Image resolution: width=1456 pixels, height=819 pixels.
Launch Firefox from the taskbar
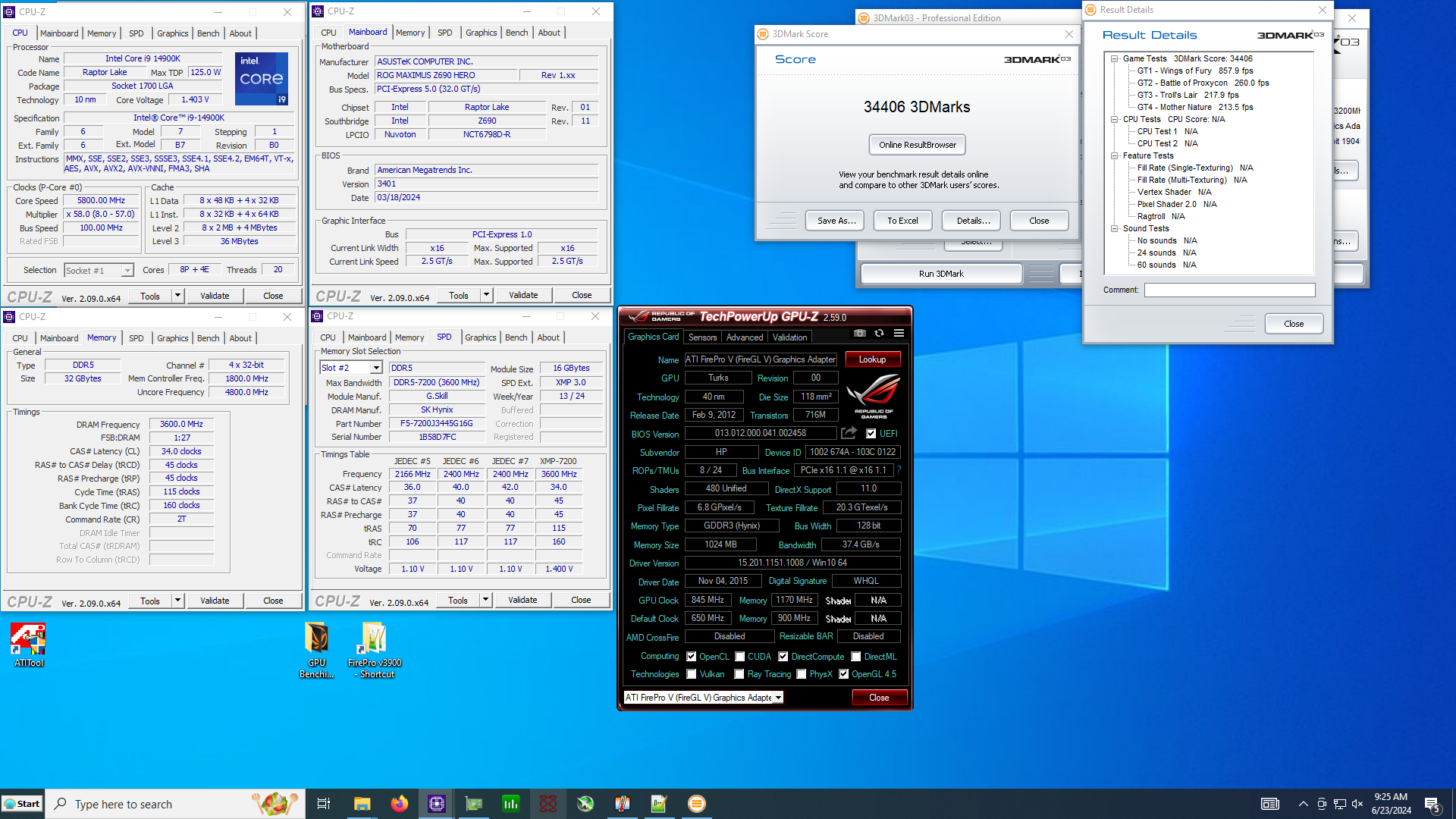pyautogui.click(x=399, y=804)
